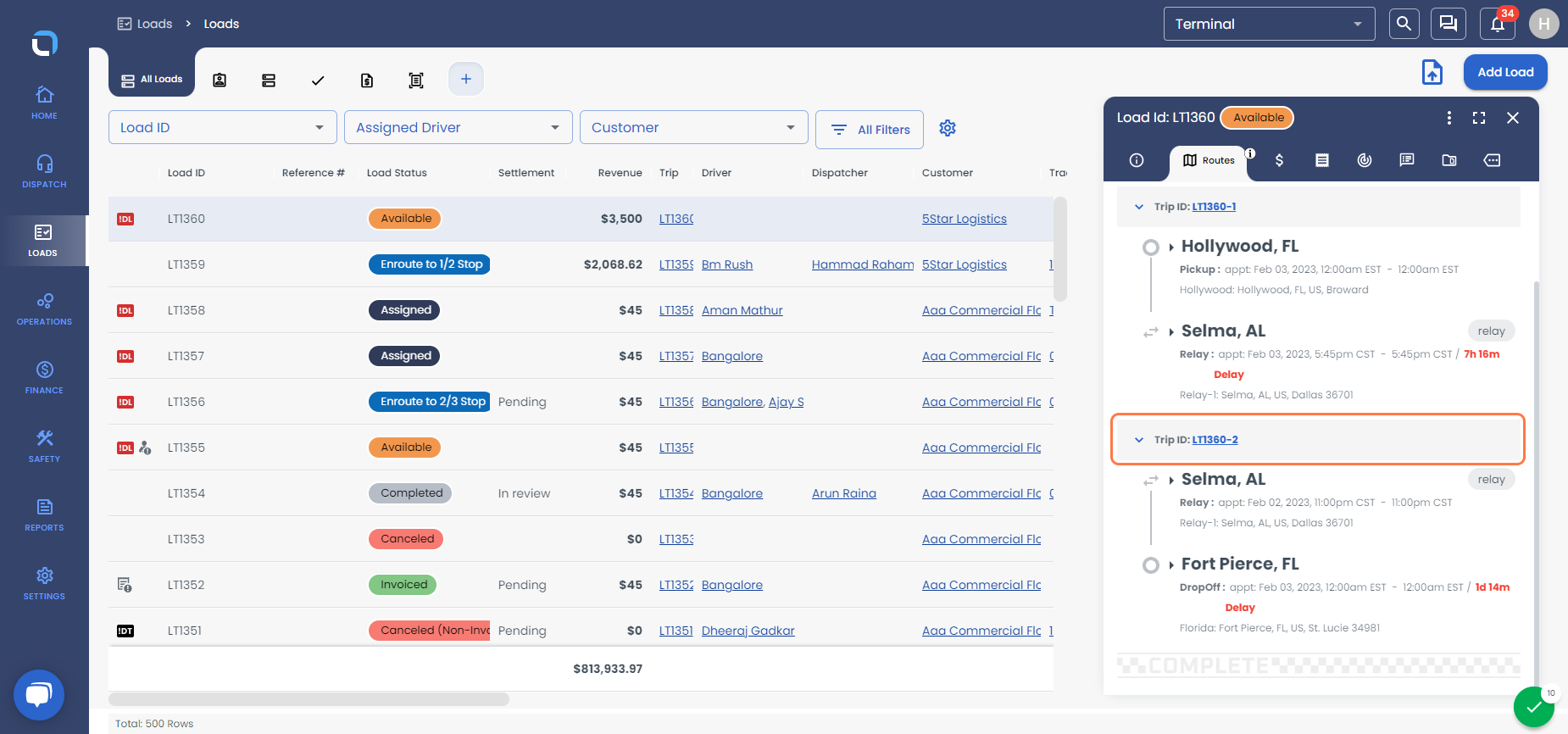This screenshot has height=734, width=1568.
Task: Click dispatcher link Arun Raina
Action: pos(844,493)
